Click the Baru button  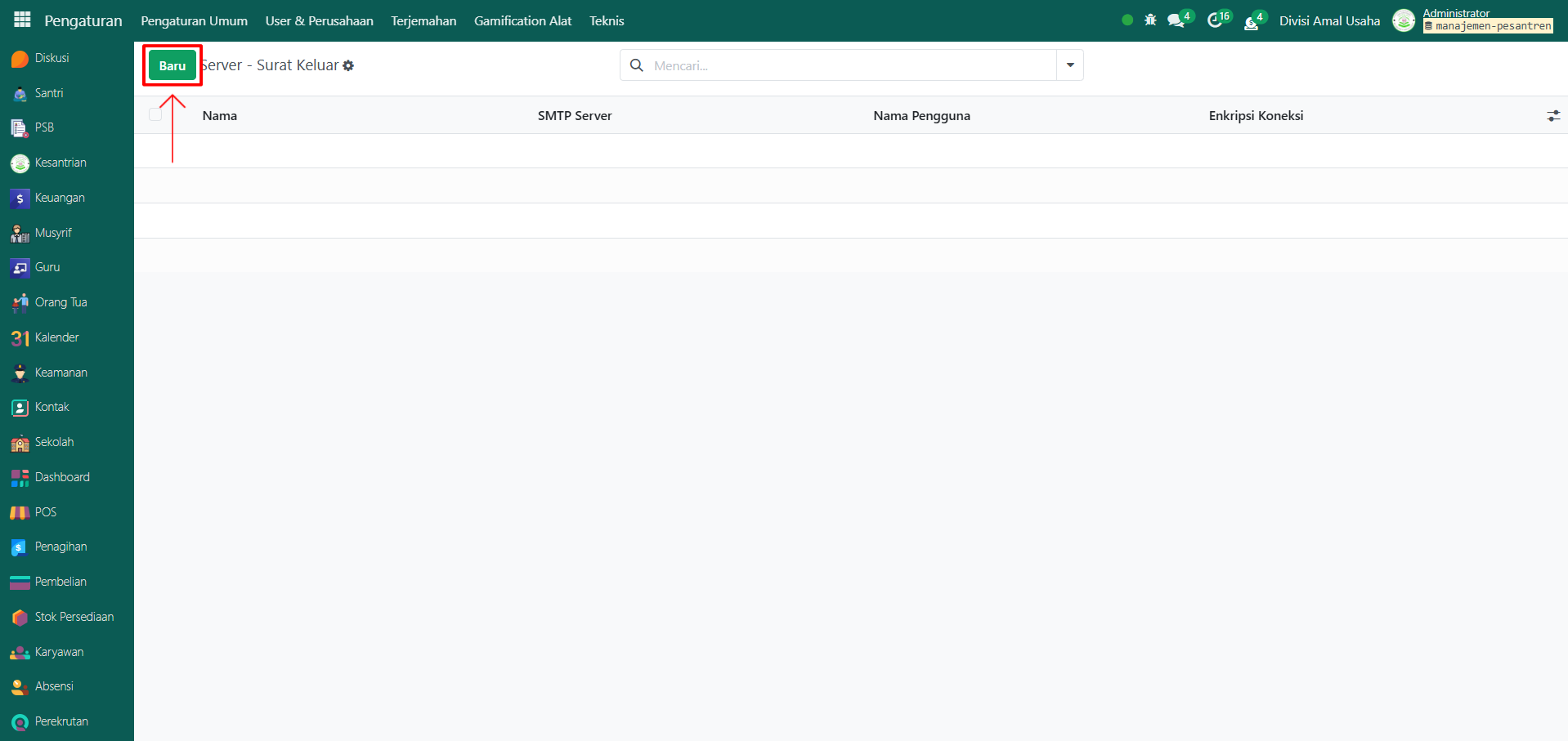tap(172, 66)
